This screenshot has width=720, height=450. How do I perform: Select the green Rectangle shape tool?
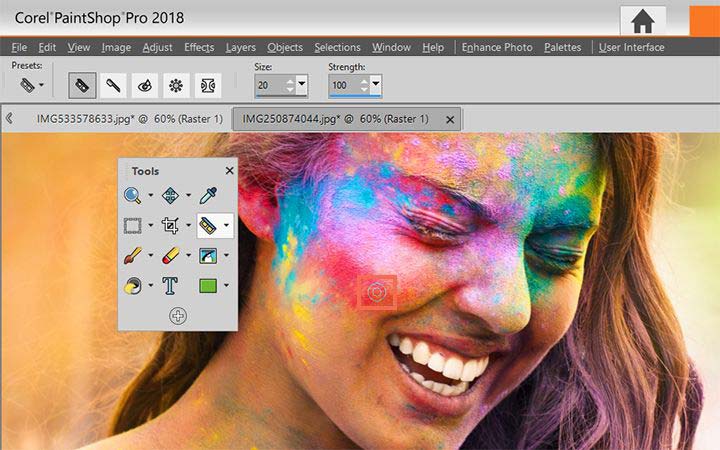208,286
